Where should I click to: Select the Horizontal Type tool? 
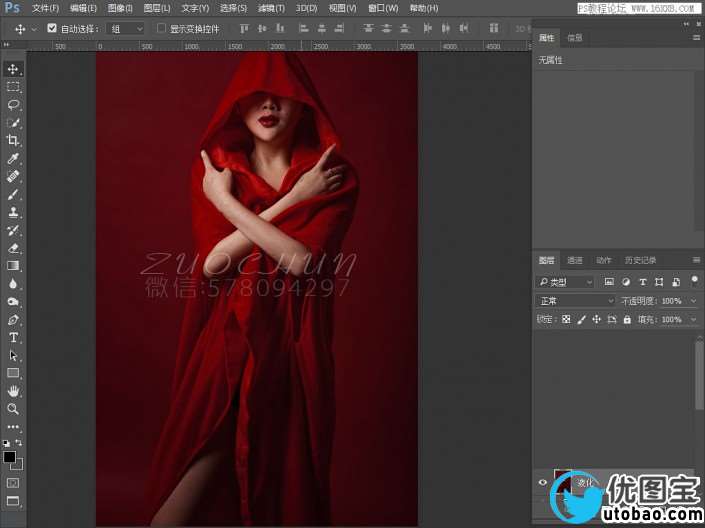13,337
